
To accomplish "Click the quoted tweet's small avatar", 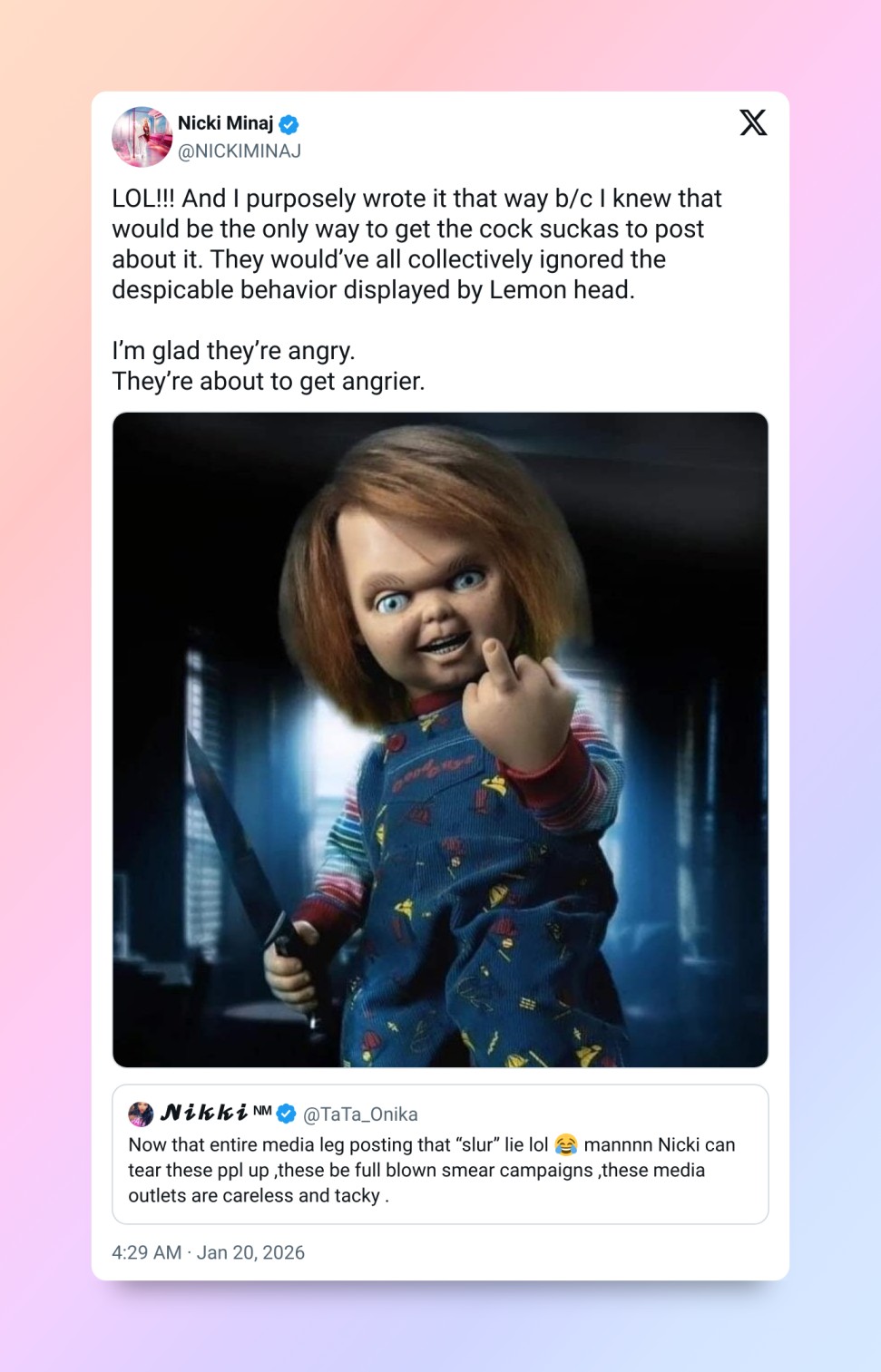I will [141, 1114].
